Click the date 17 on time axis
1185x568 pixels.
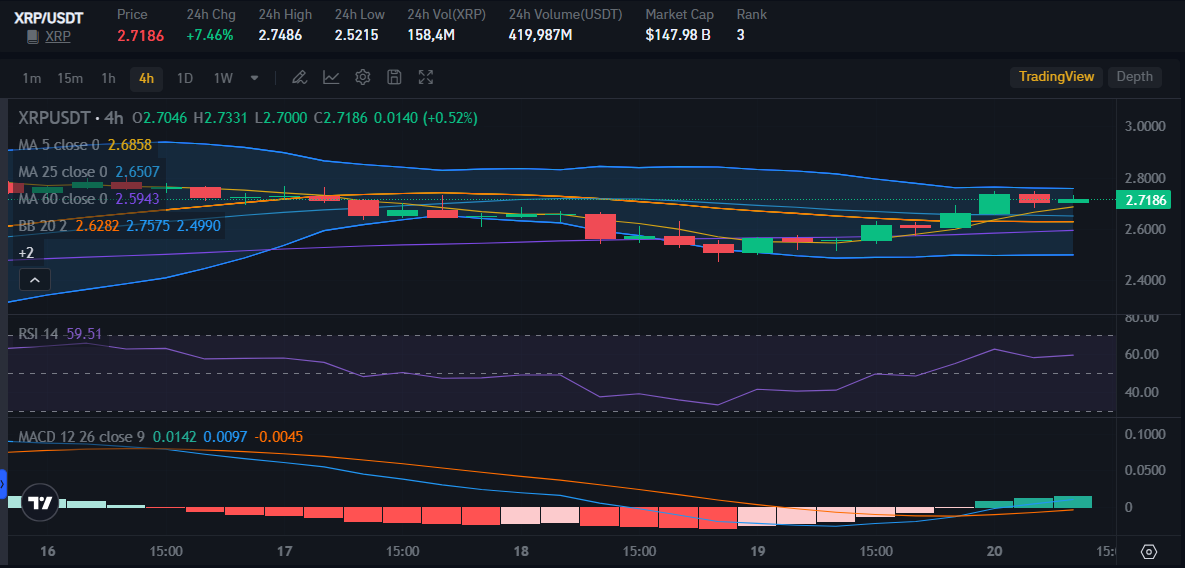click(x=284, y=551)
